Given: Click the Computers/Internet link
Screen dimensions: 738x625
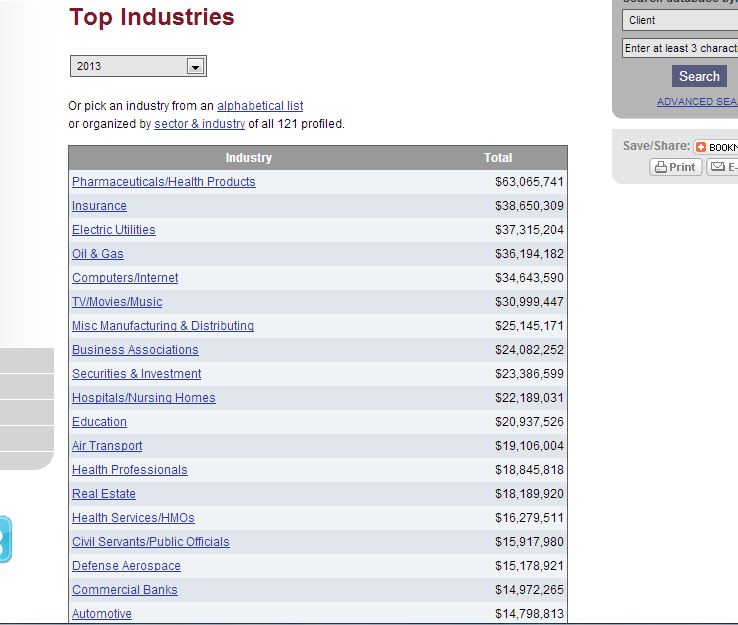Looking at the screenshot, I should pyautogui.click(x=125, y=278).
